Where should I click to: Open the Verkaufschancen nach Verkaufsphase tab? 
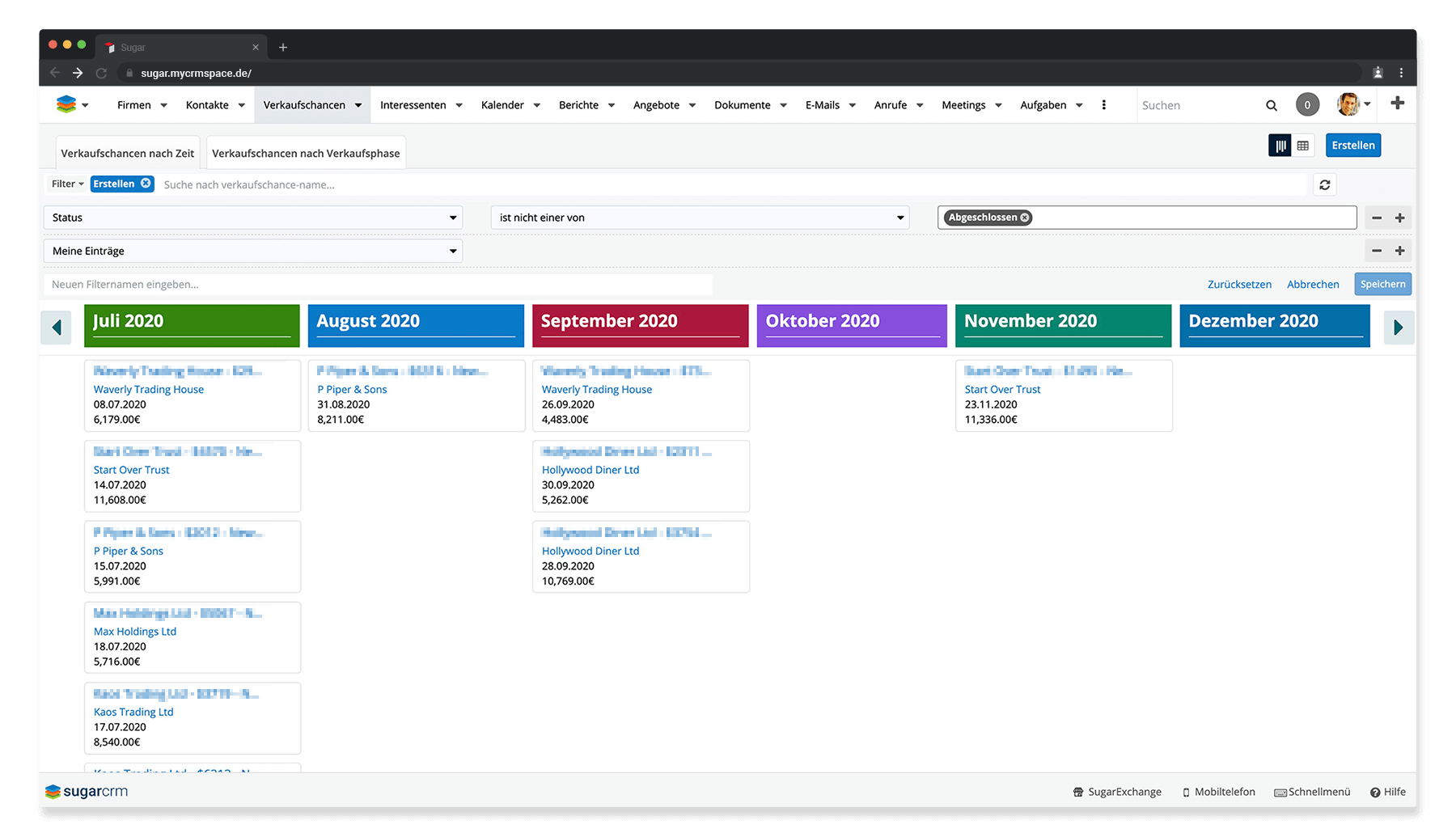pos(306,154)
